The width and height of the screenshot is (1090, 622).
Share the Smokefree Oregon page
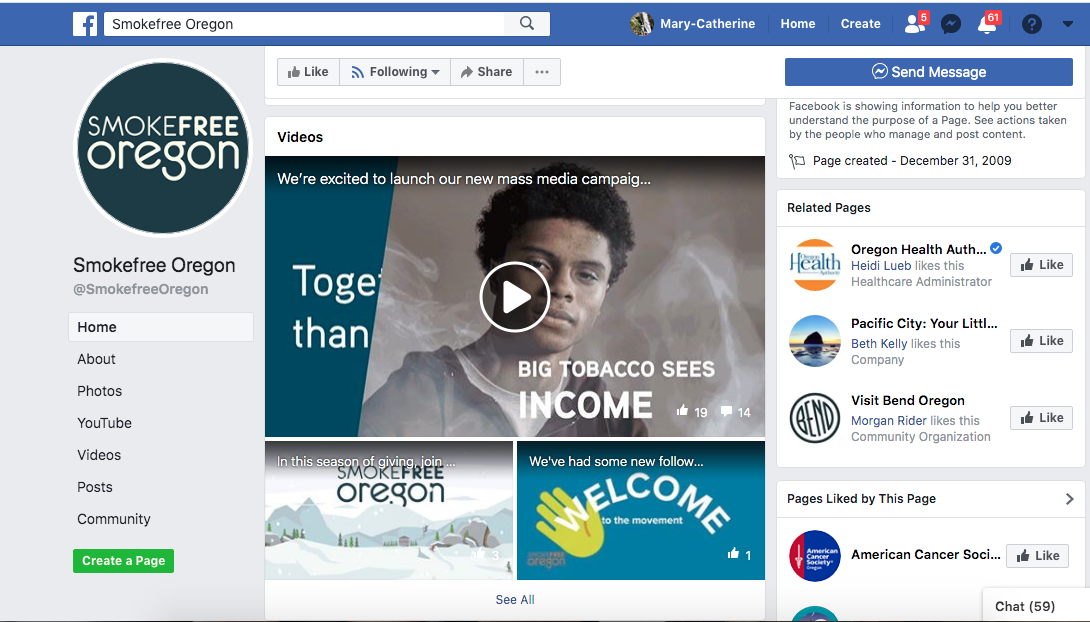[486, 72]
